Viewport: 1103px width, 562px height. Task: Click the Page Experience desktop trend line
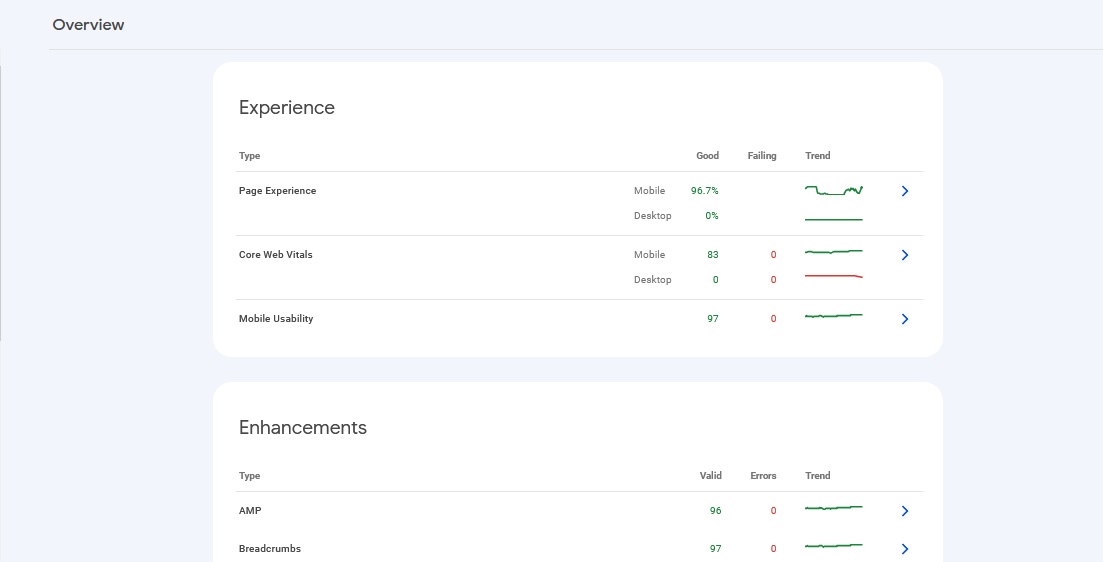833,218
